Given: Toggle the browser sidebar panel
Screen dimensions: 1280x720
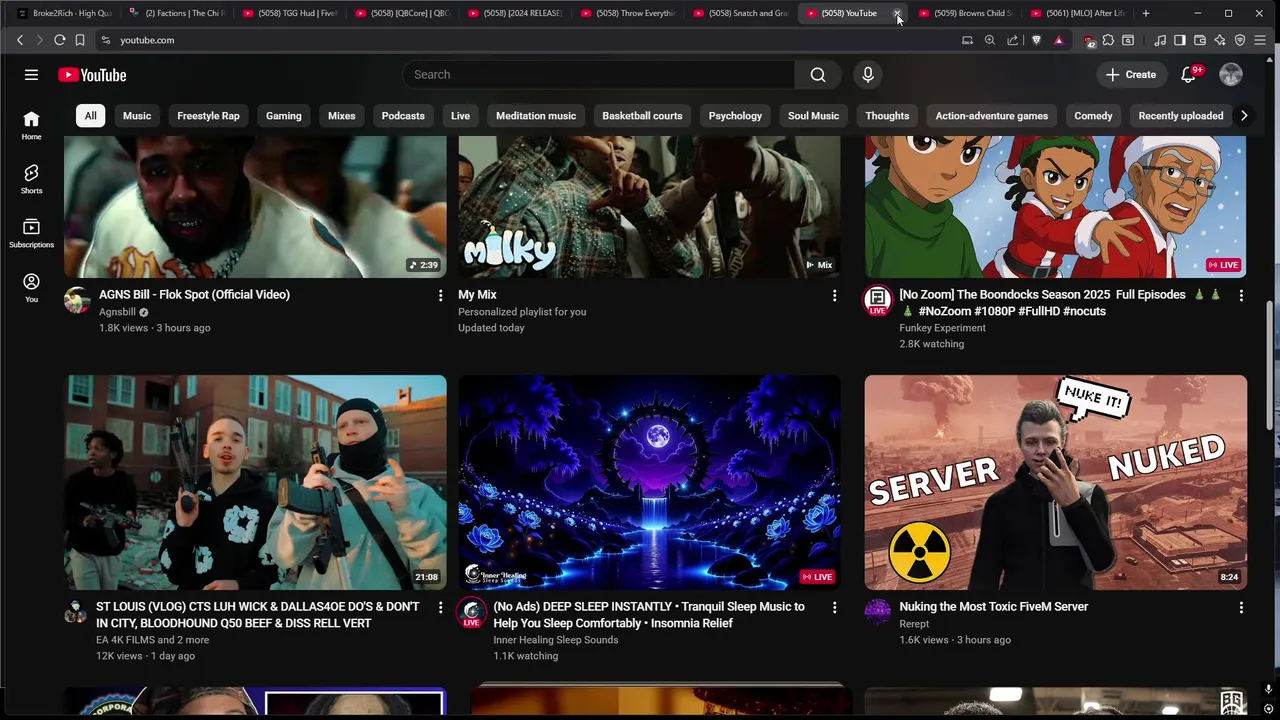Looking at the screenshot, I should (1180, 40).
